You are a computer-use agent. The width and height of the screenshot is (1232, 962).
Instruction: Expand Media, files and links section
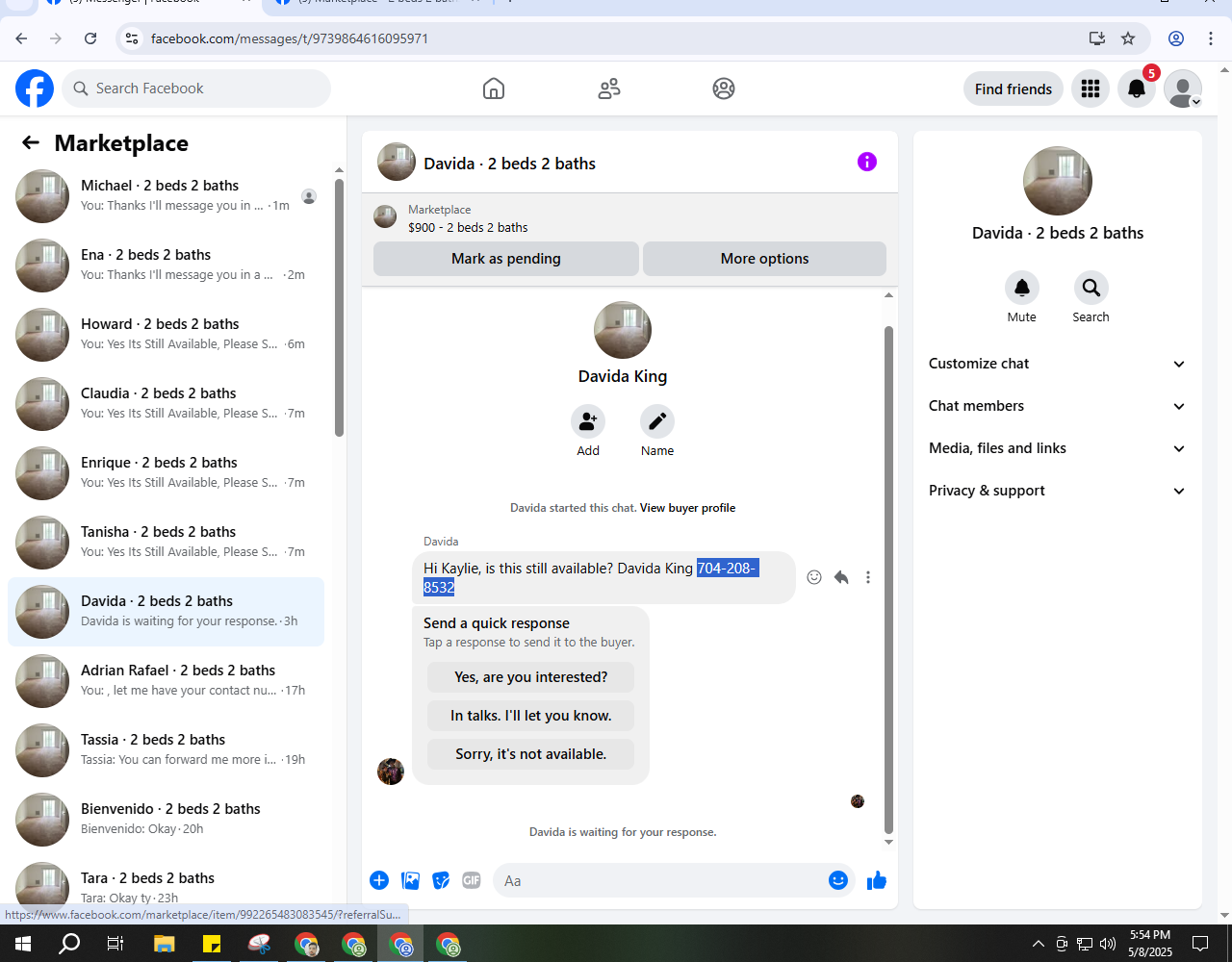(x=1058, y=448)
